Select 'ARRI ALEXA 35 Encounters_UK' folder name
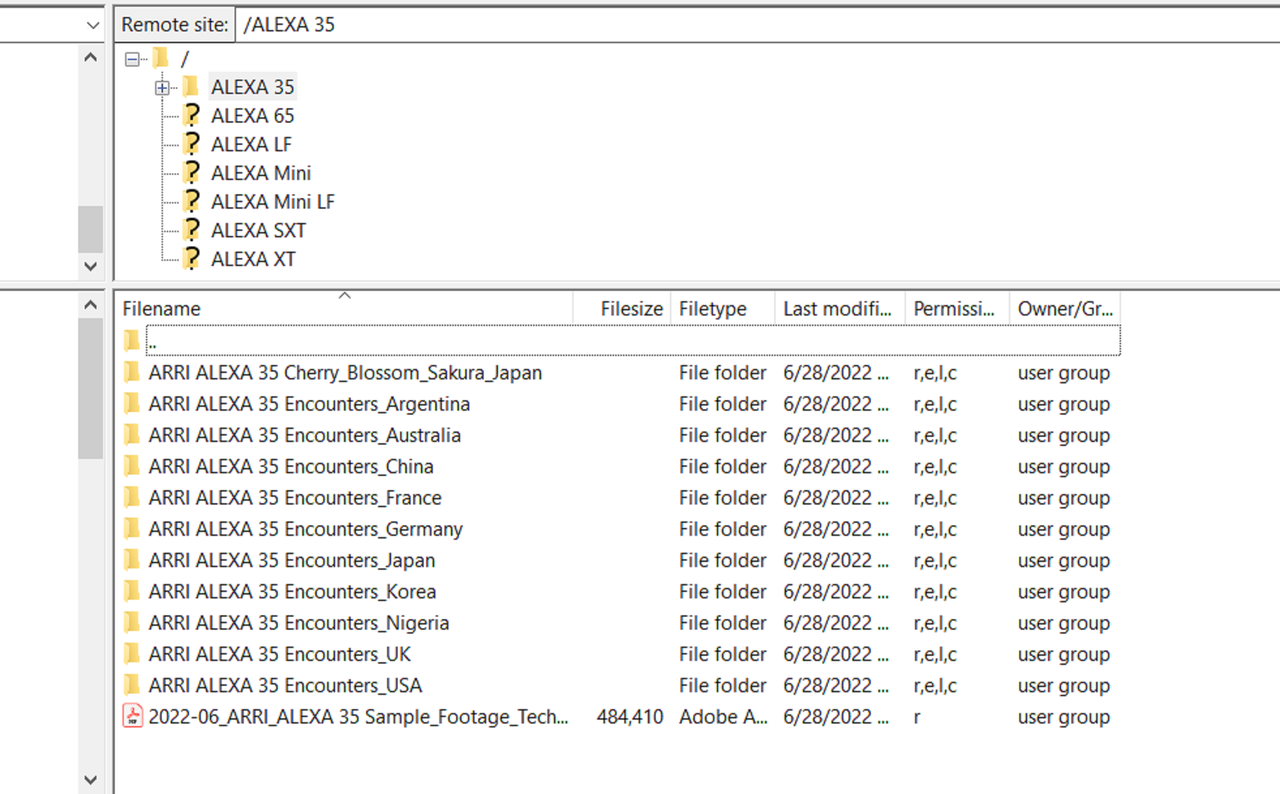This screenshot has height=794, width=1280. coord(280,654)
